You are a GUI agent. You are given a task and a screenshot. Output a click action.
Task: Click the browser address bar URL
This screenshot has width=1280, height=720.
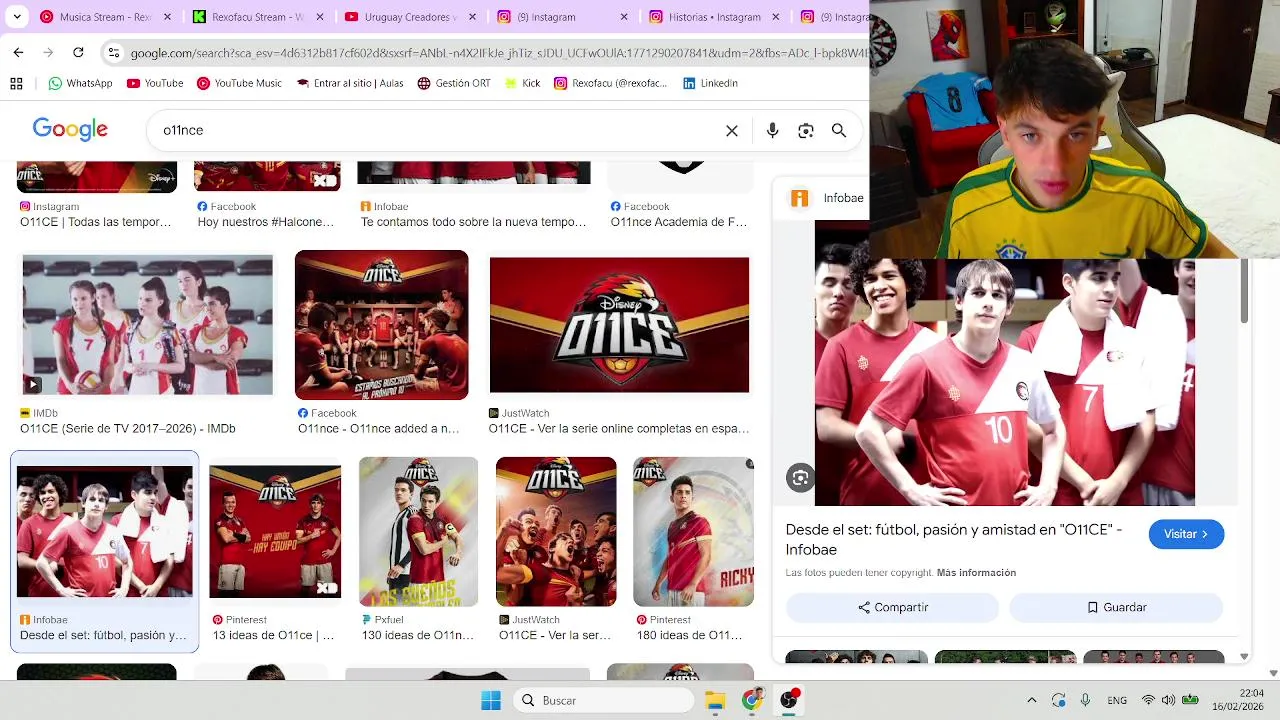498,53
